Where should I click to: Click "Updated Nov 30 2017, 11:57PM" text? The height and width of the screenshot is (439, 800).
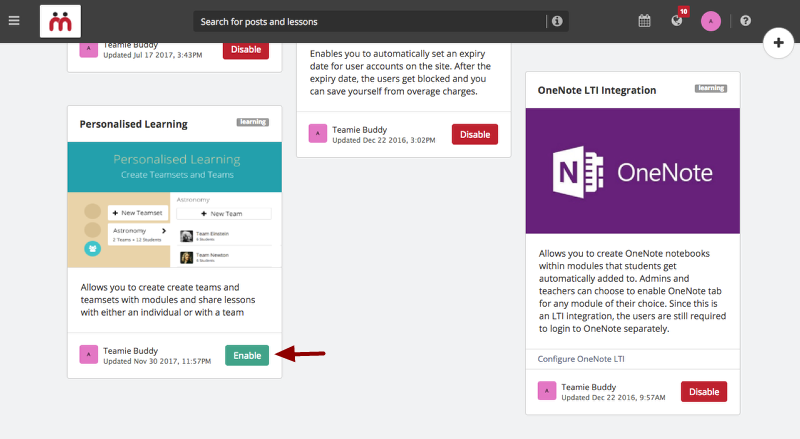pyautogui.click(x=157, y=361)
